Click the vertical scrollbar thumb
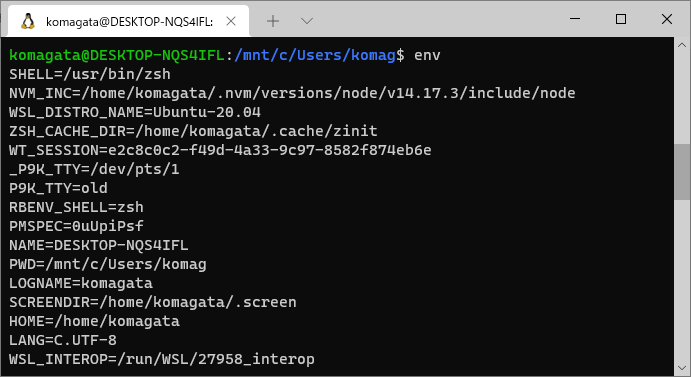691x377 pixels. click(682, 172)
